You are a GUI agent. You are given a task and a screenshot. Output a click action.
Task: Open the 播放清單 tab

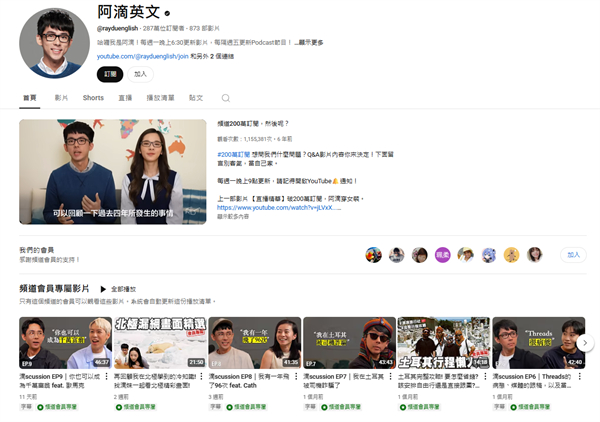click(160, 98)
